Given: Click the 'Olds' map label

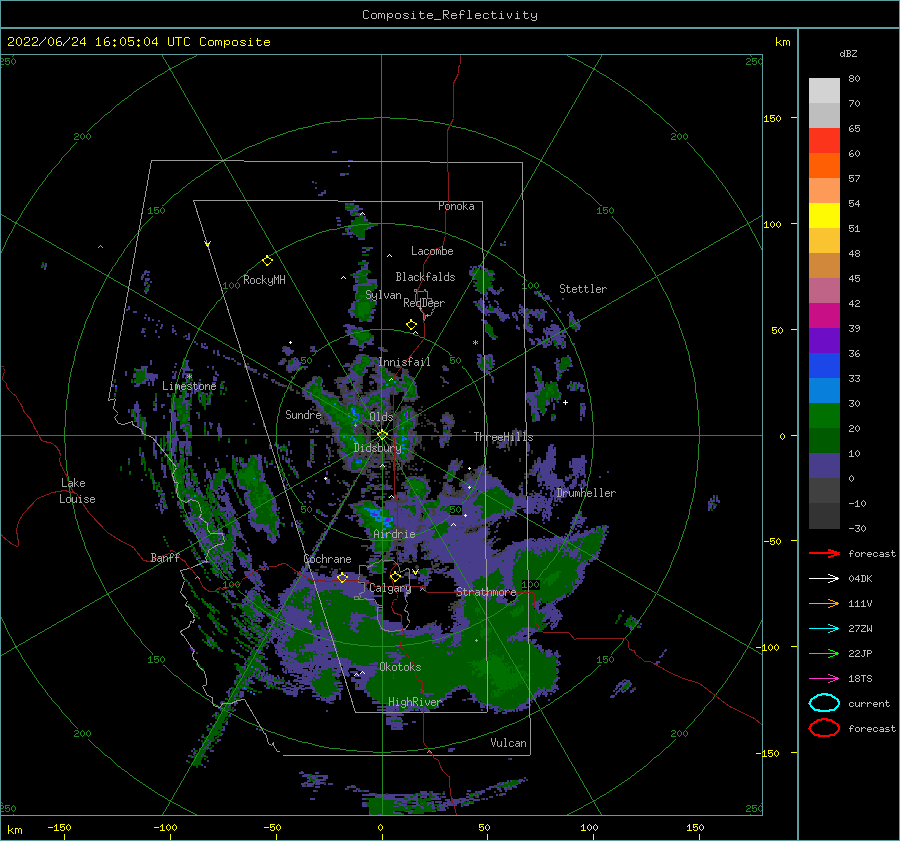Looking at the screenshot, I should point(381,416).
